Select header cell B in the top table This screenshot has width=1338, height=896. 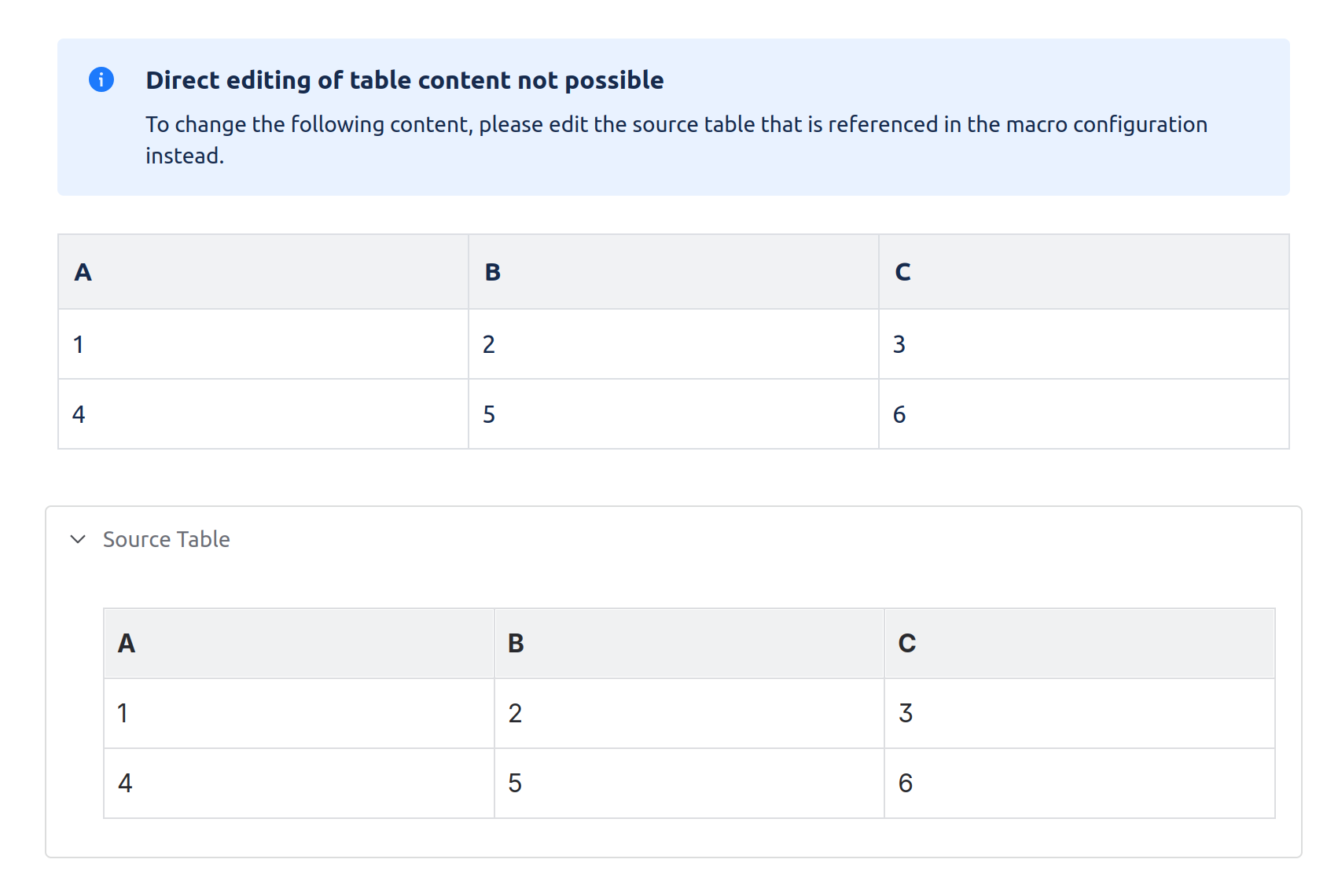[673, 272]
